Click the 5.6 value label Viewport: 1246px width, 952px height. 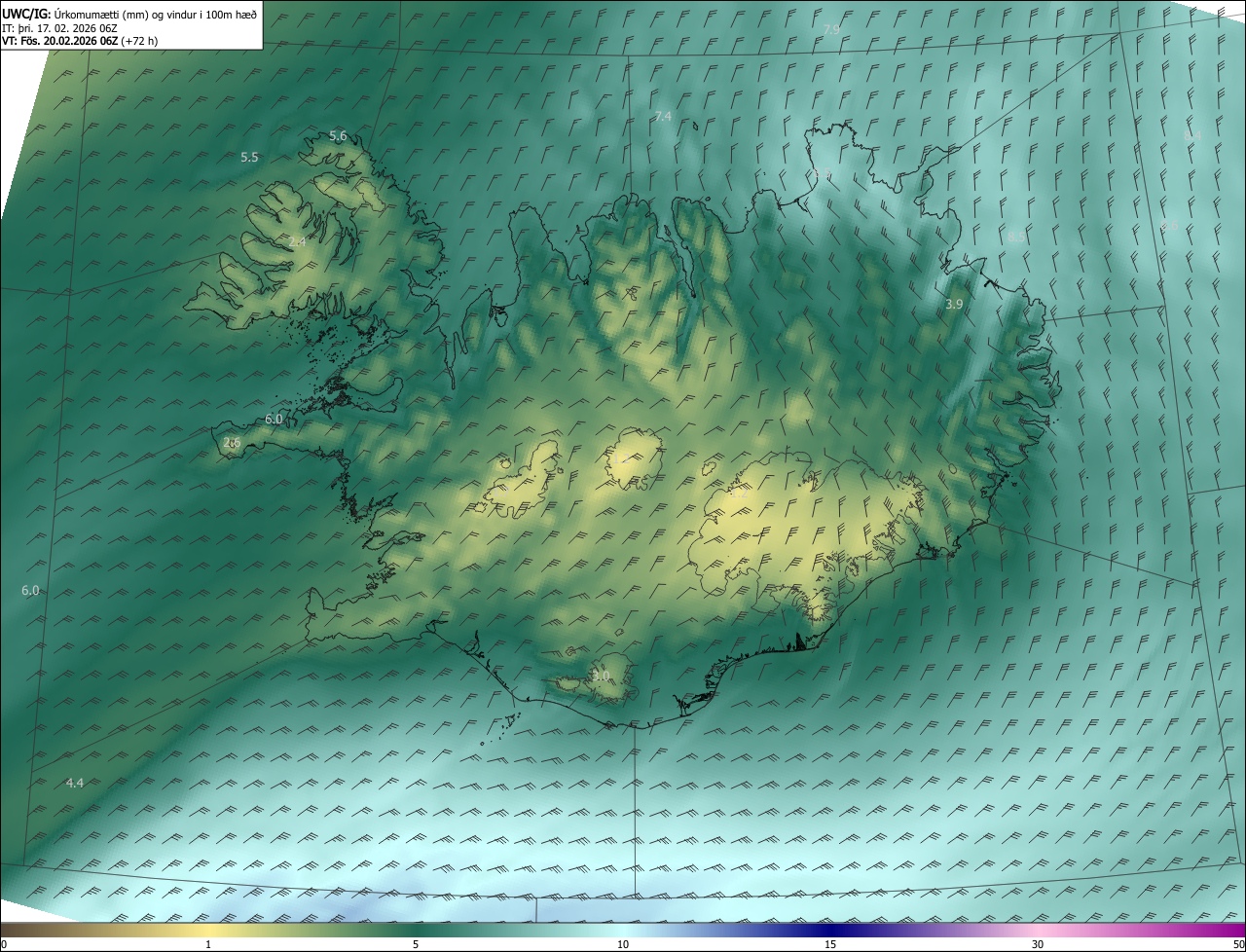[x=338, y=135]
